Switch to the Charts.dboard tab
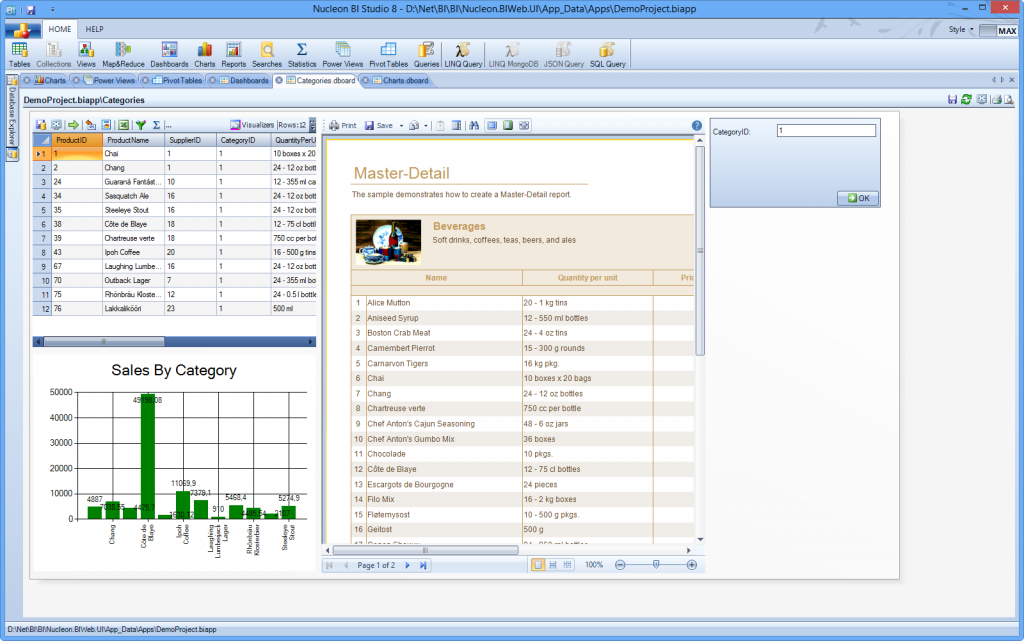The width and height of the screenshot is (1024, 641). [406, 80]
